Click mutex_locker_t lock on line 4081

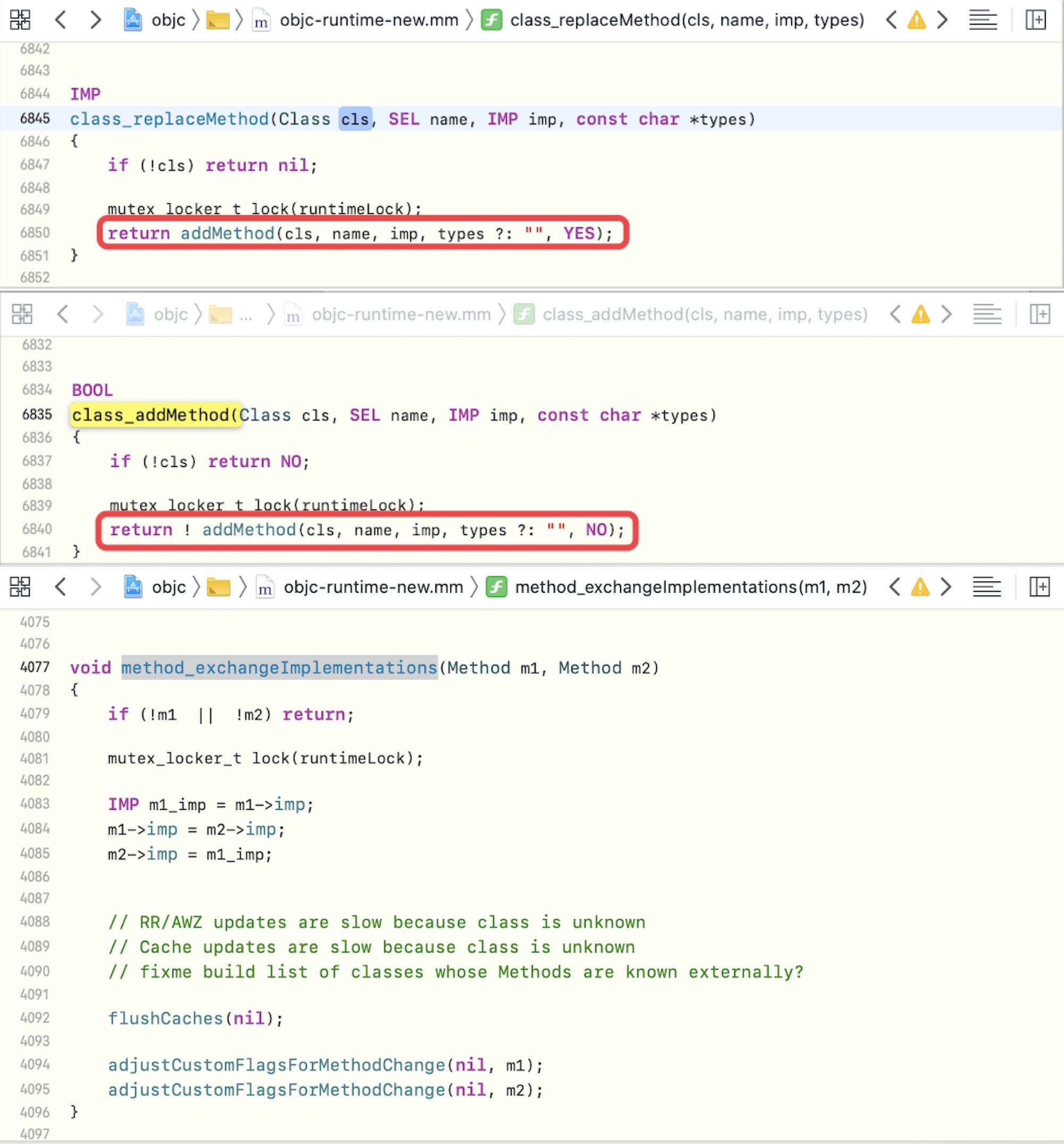pos(265,758)
